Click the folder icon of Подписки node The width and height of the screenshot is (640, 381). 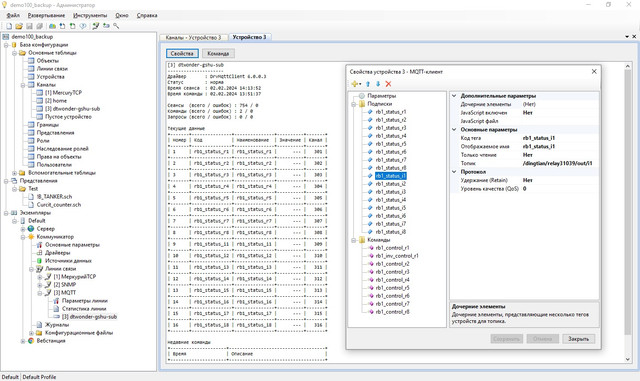pos(362,104)
